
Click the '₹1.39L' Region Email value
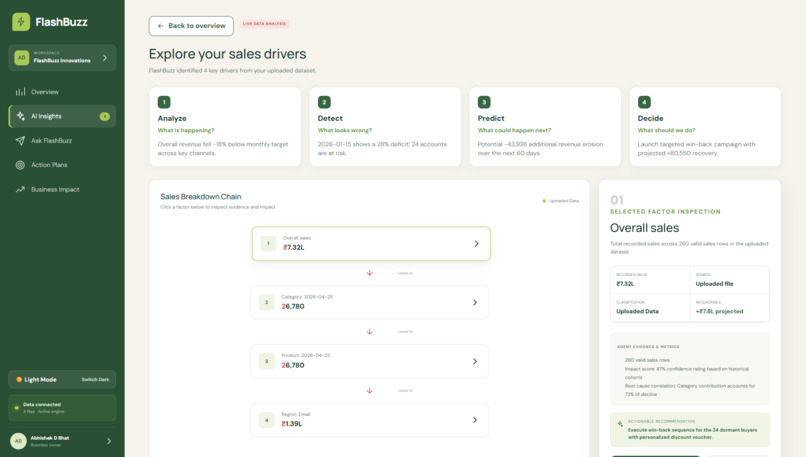[x=292, y=424]
